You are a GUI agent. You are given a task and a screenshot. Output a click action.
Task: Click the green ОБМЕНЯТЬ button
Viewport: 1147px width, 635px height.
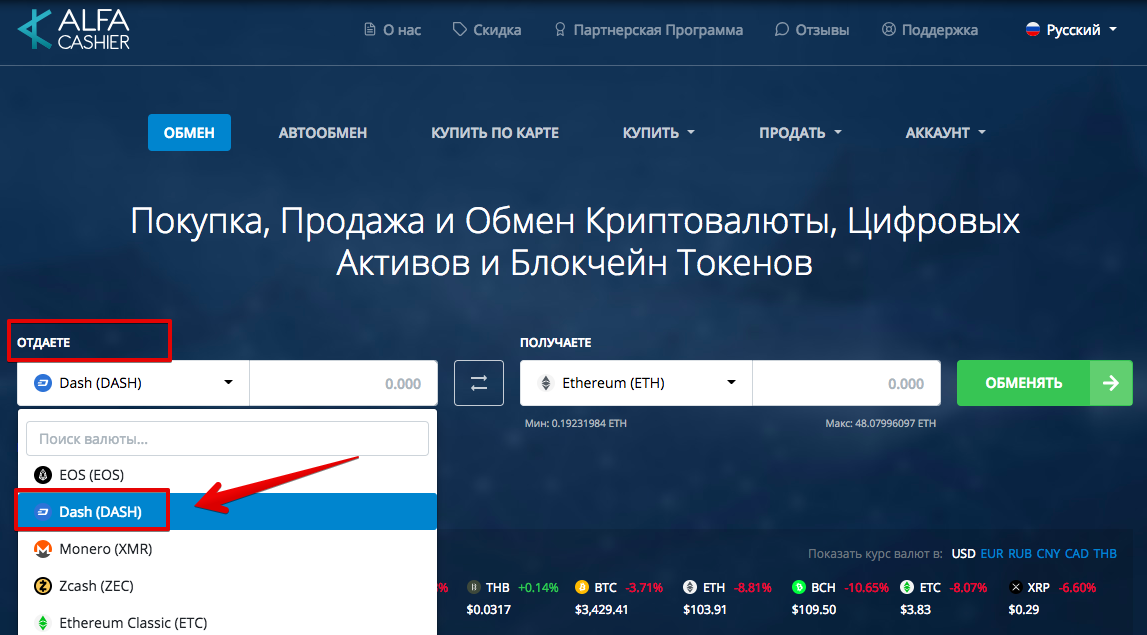[x=1045, y=383]
